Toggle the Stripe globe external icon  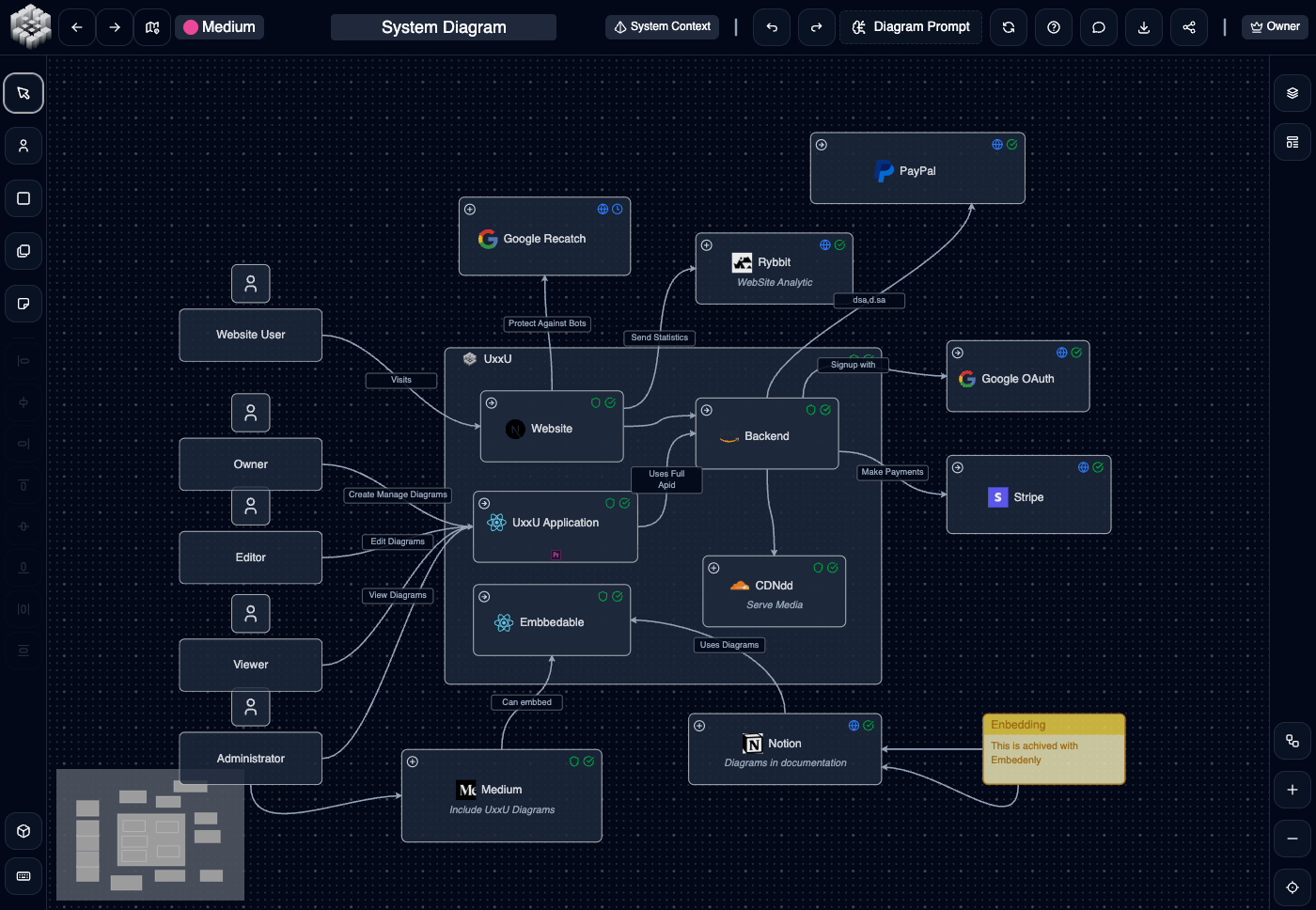(x=1084, y=467)
